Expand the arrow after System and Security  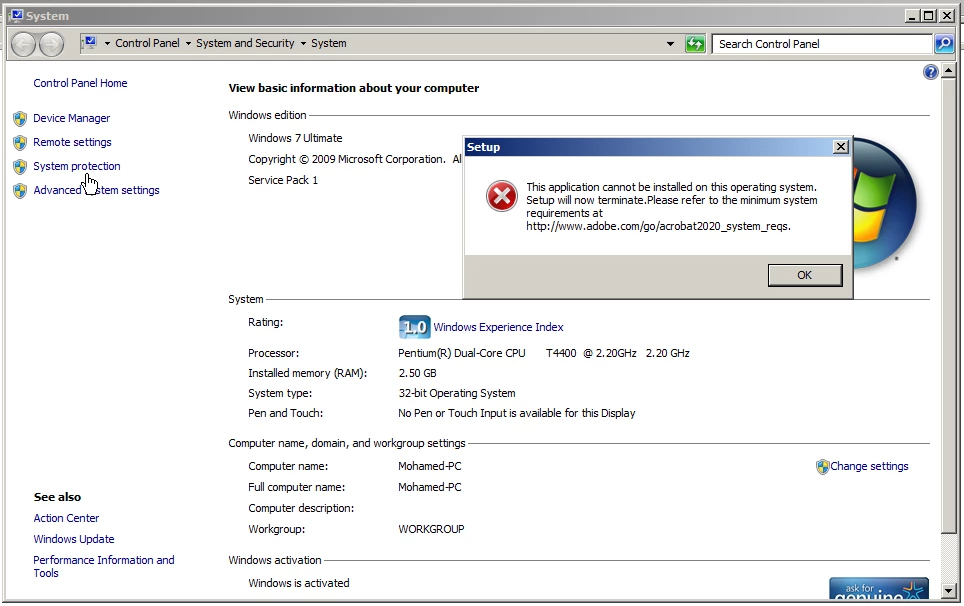[303, 44]
